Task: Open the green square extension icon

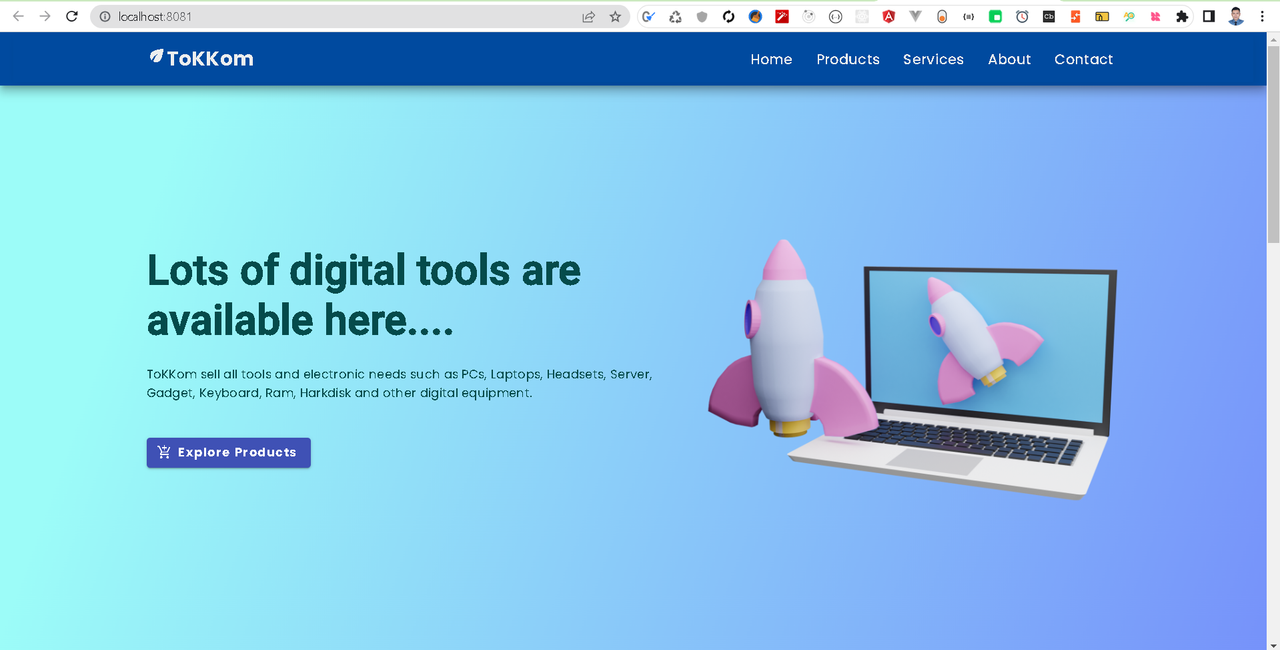Action: [995, 17]
